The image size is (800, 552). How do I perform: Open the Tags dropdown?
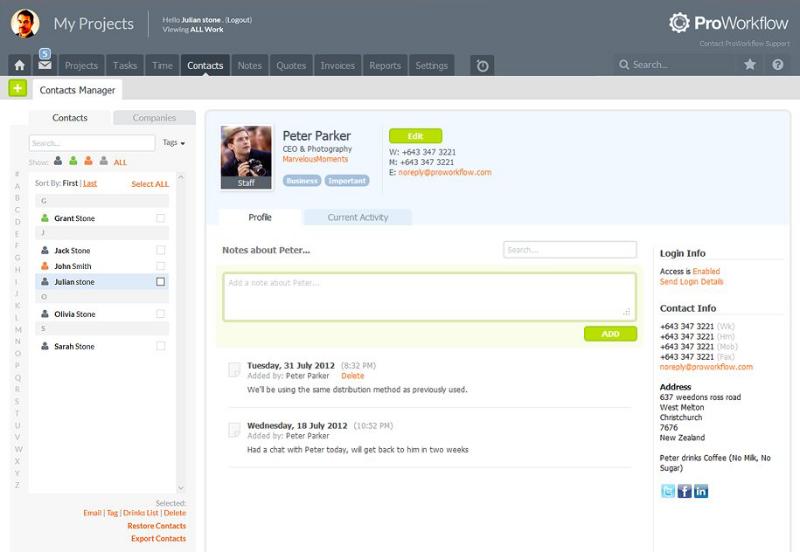tap(173, 143)
